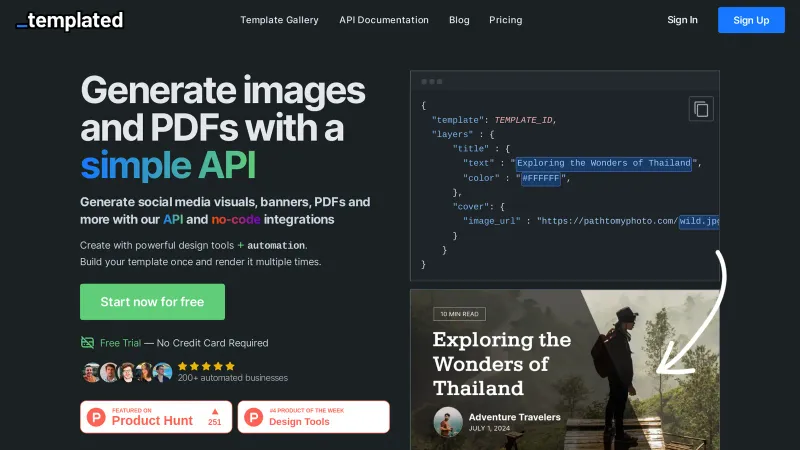Click the Start now for free button
This screenshot has height=450, width=800.
click(x=152, y=302)
